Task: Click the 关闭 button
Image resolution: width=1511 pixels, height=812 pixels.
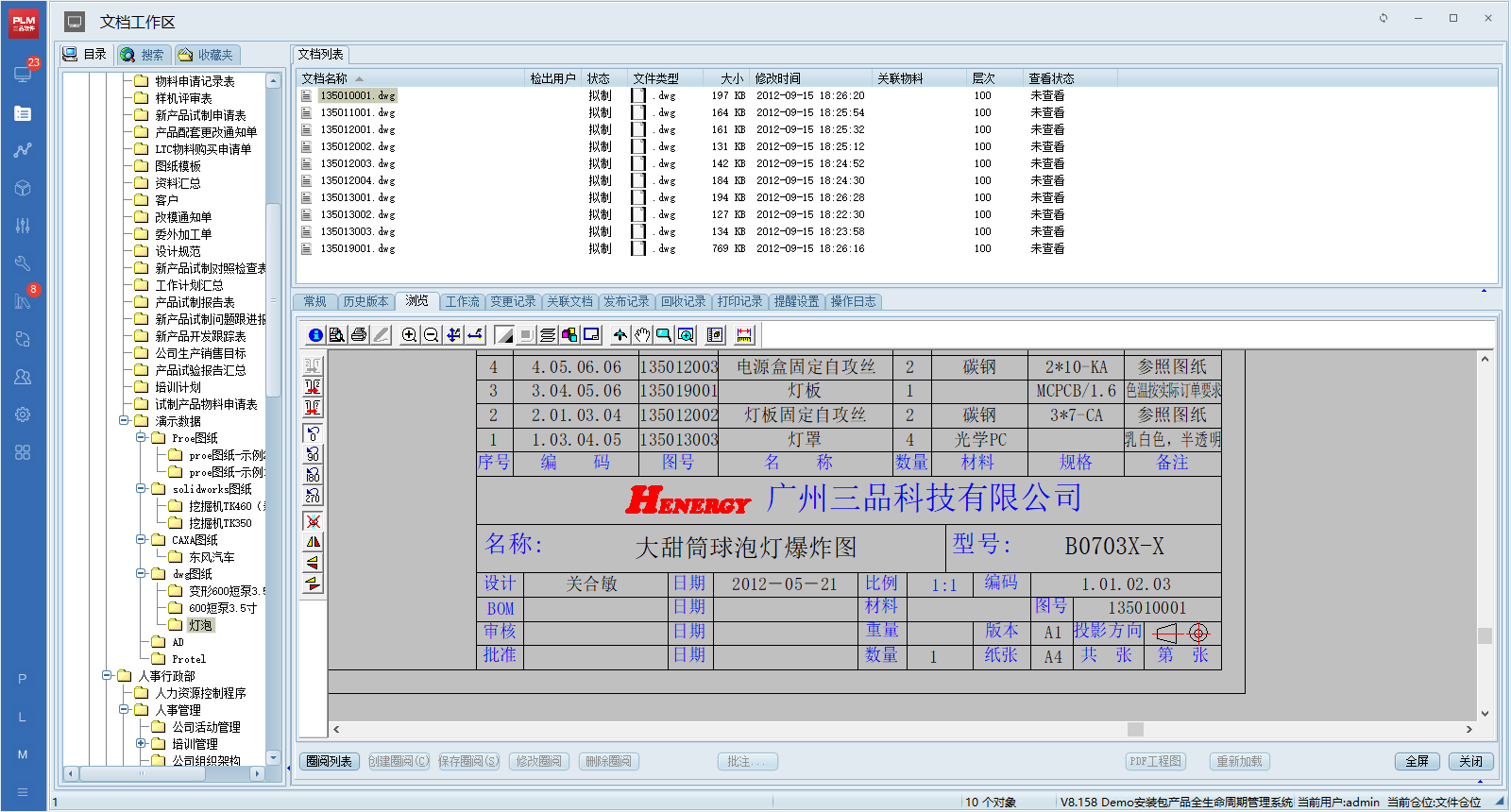Action: point(1470,761)
